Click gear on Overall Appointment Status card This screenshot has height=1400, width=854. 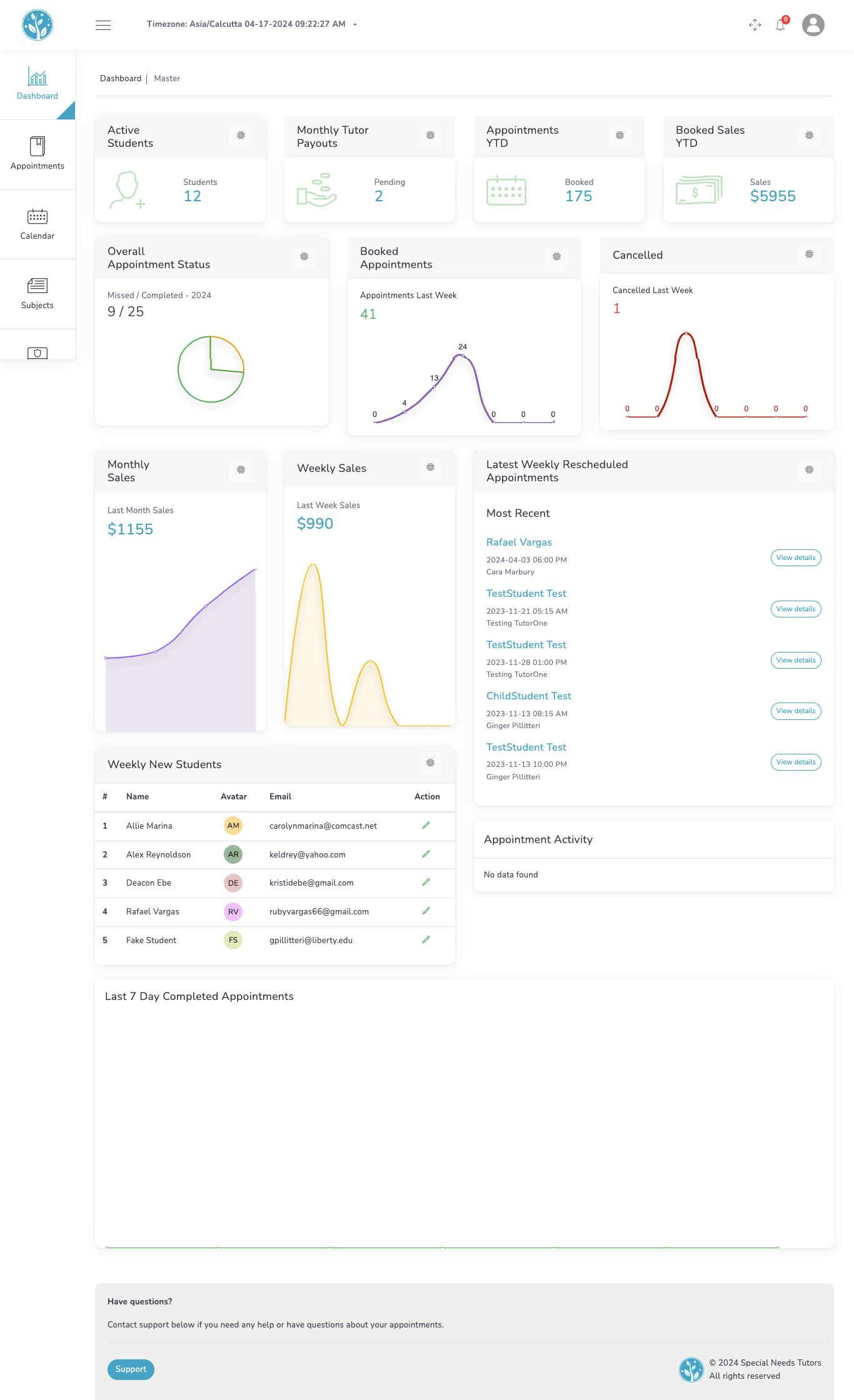click(x=304, y=257)
